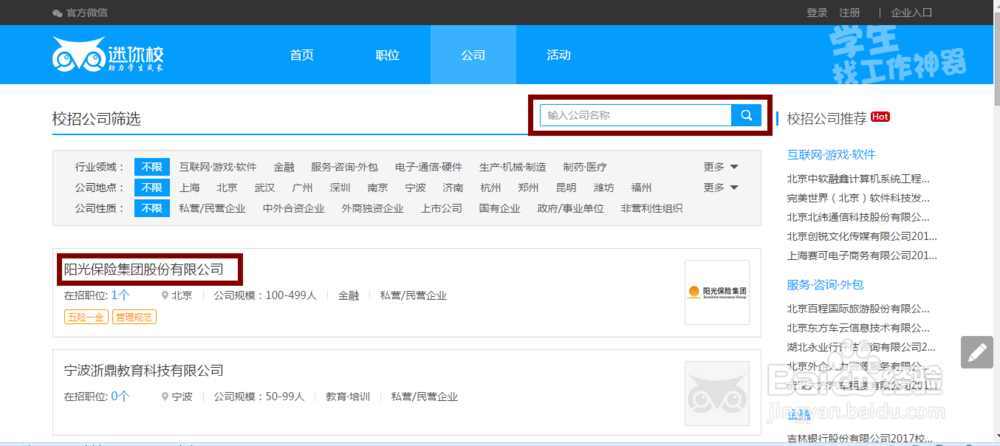
Task: Go to the 公司 nav tab
Action: click(473, 55)
